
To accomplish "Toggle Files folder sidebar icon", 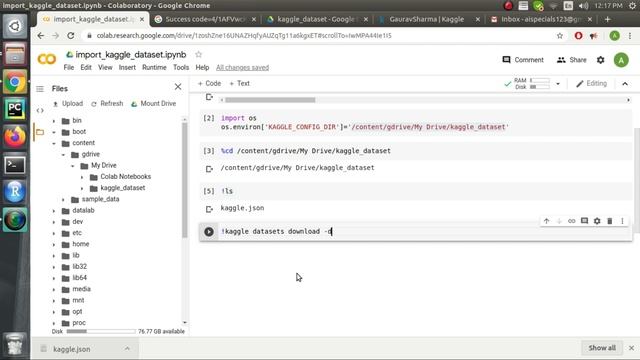I will pyautogui.click(x=40, y=132).
